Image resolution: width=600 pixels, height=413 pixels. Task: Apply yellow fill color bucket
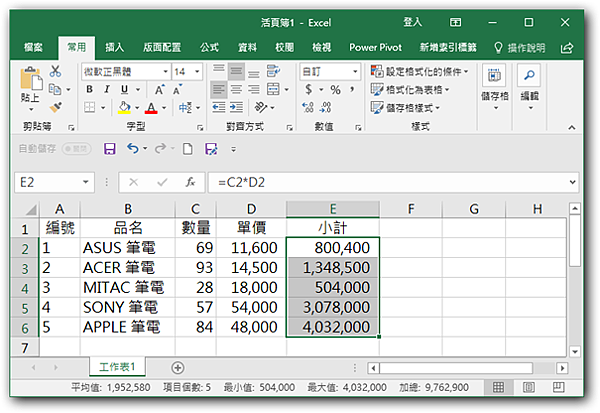pyautogui.click(x=124, y=108)
